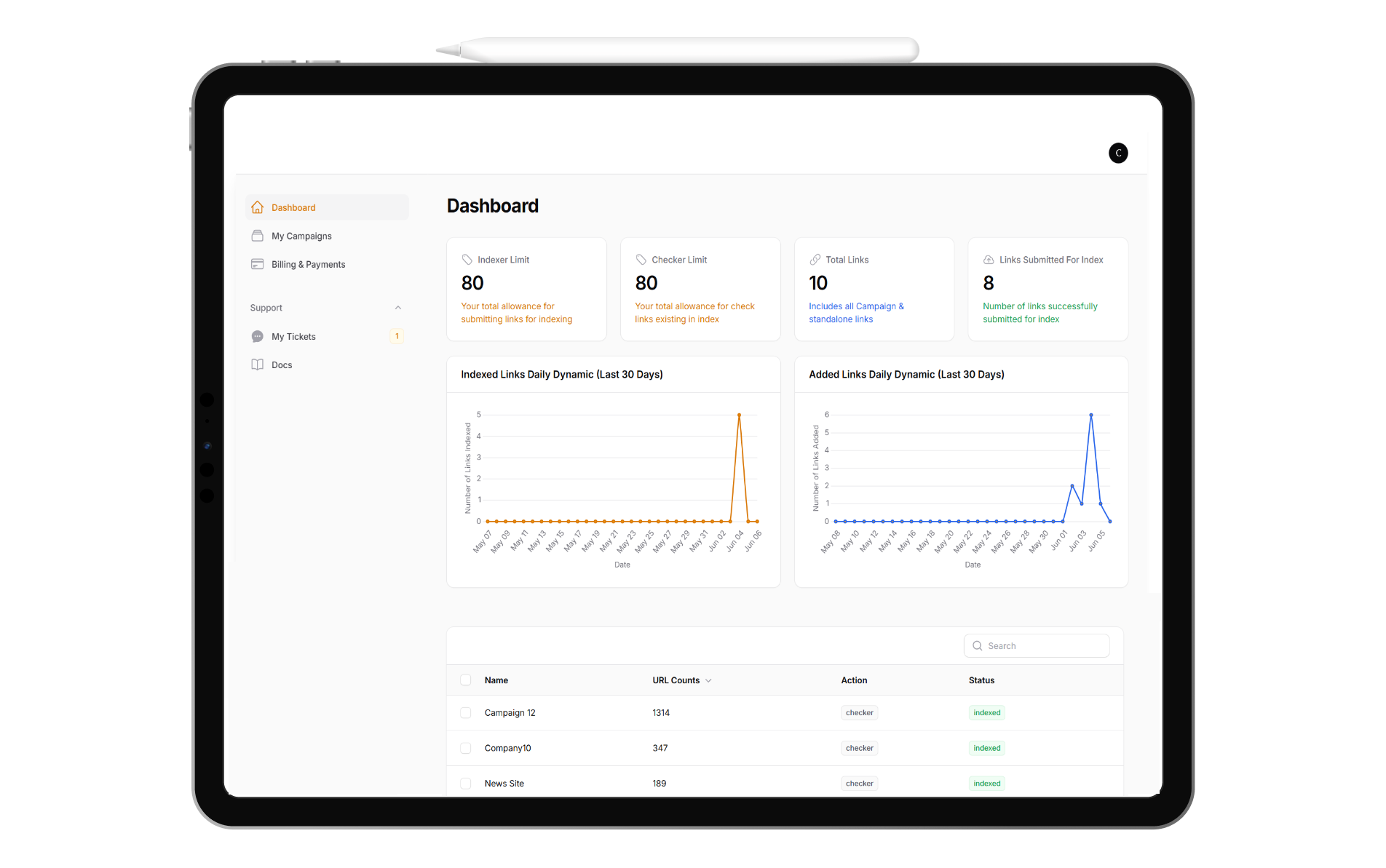Collapse the Support section chevron

pyautogui.click(x=397, y=307)
